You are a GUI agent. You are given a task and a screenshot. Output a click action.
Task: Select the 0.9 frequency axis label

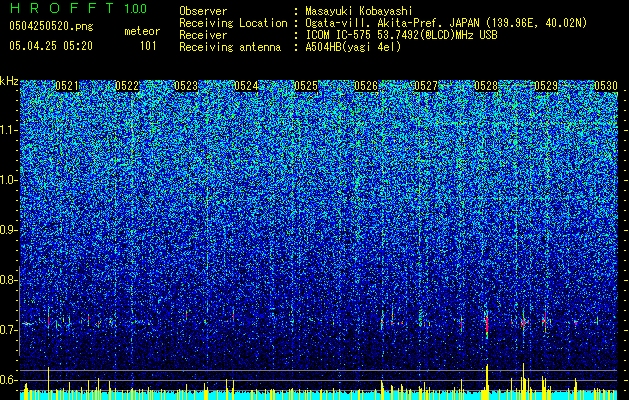8,230
